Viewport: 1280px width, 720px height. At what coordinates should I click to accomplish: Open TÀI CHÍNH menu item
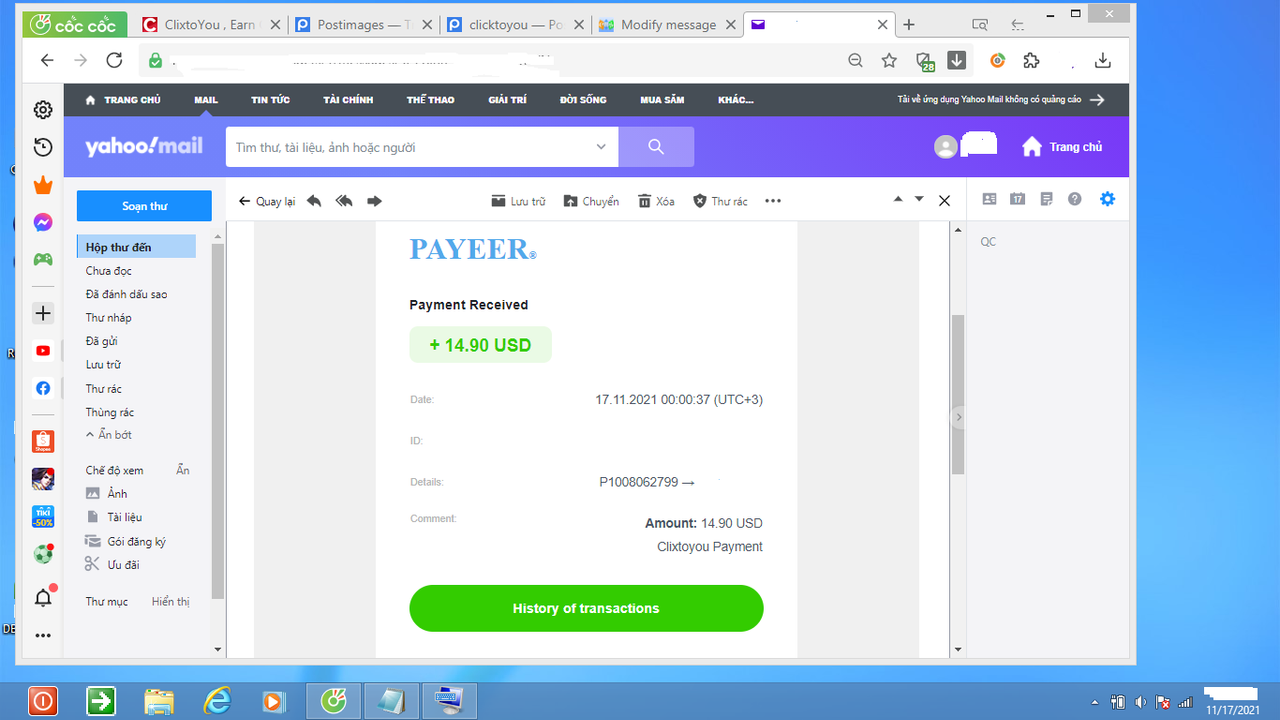click(x=348, y=100)
